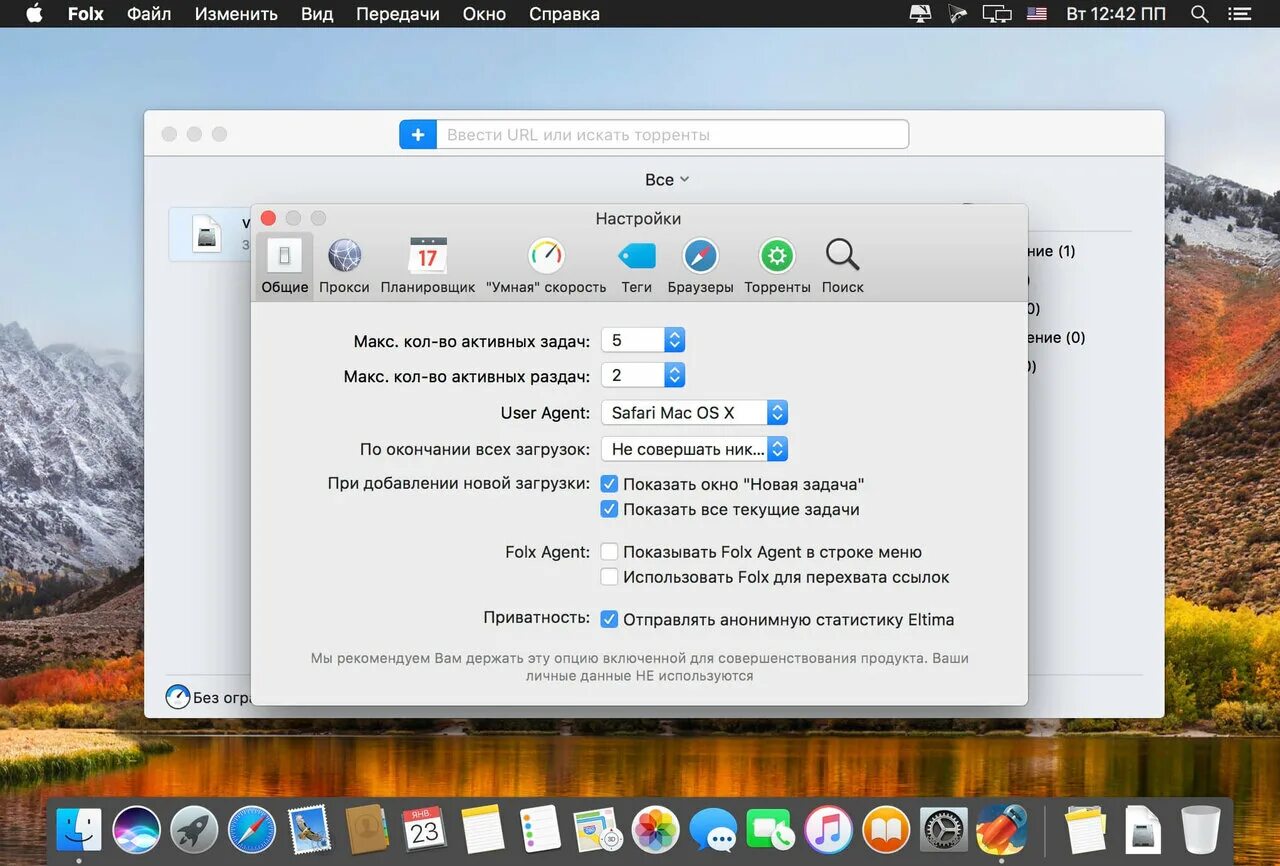Enable Использовать Folx для перехвата ссылок
Image resolution: width=1280 pixels, height=866 pixels.
[608, 577]
